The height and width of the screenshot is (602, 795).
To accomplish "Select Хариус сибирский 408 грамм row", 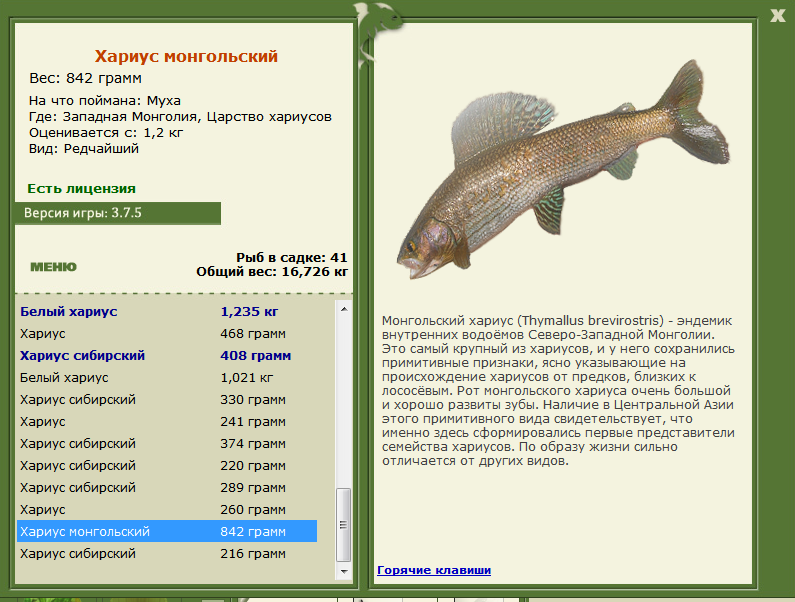I will pyautogui.click(x=167, y=356).
